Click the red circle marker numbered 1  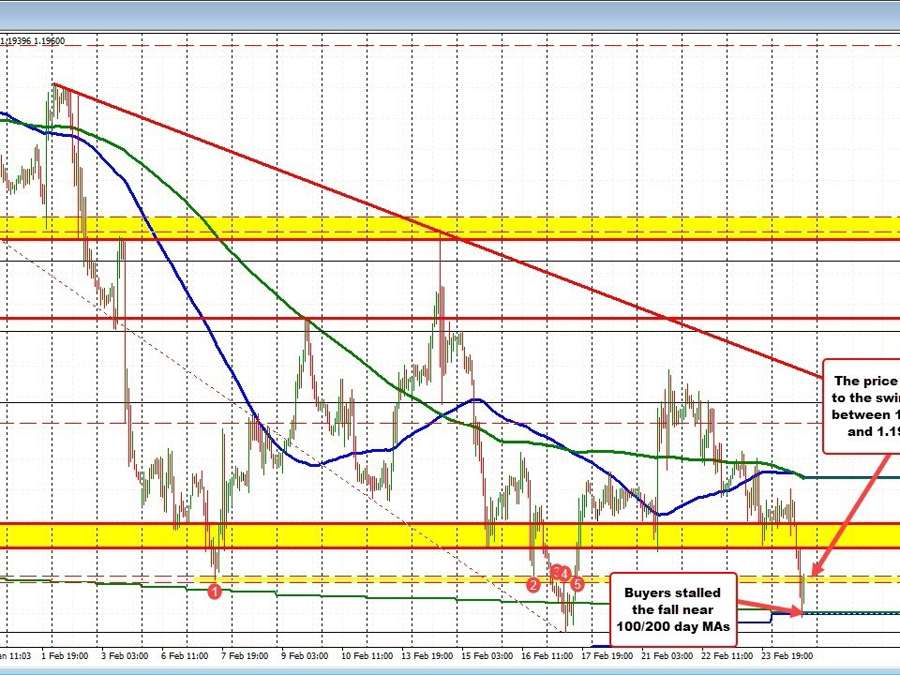tap(214, 591)
